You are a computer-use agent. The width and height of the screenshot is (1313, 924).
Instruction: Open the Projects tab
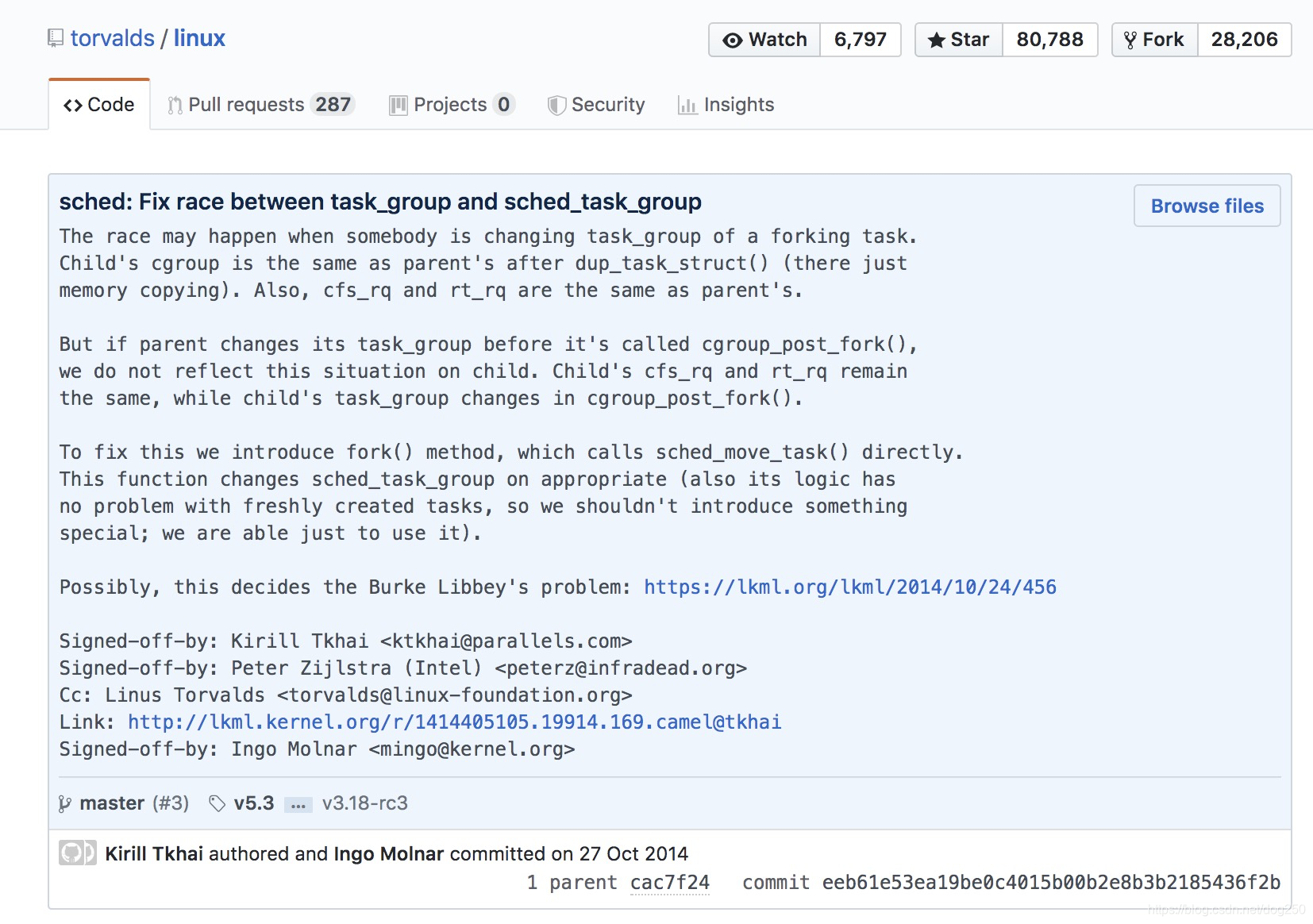pos(452,105)
